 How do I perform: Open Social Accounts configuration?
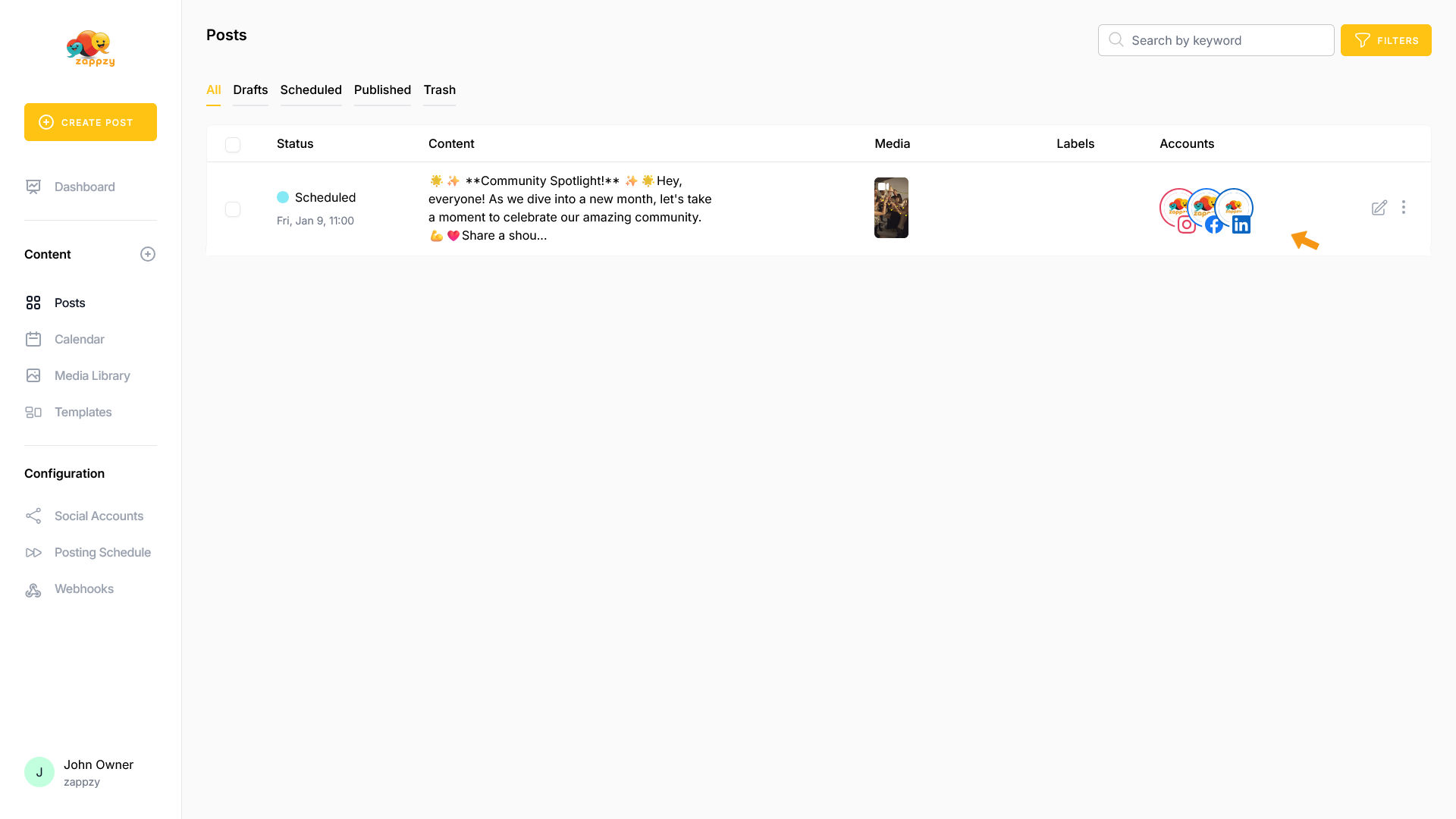pos(99,516)
